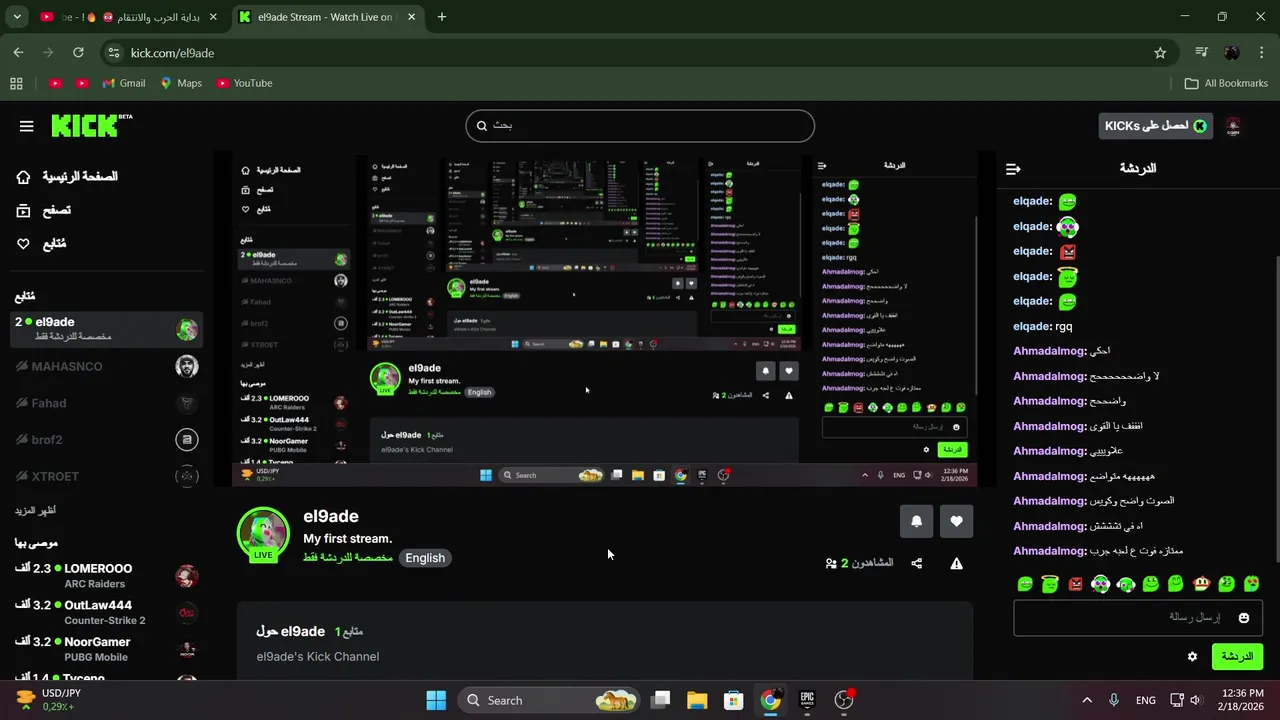Insert the purple-eyed headphones emote
1280x720 pixels.
tap(1100, 584)
